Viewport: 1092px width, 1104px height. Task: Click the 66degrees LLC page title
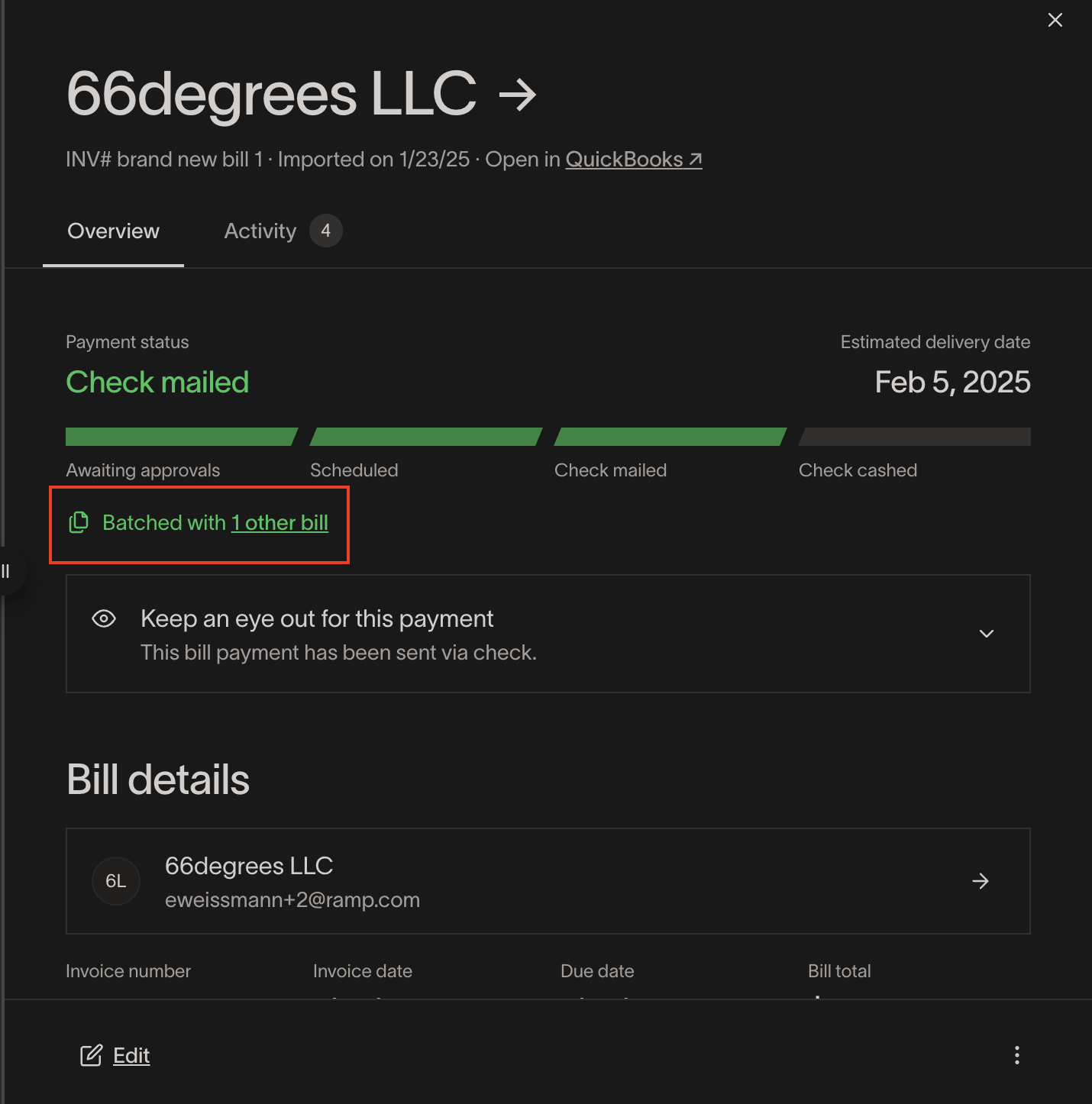(x=272, y=94)
